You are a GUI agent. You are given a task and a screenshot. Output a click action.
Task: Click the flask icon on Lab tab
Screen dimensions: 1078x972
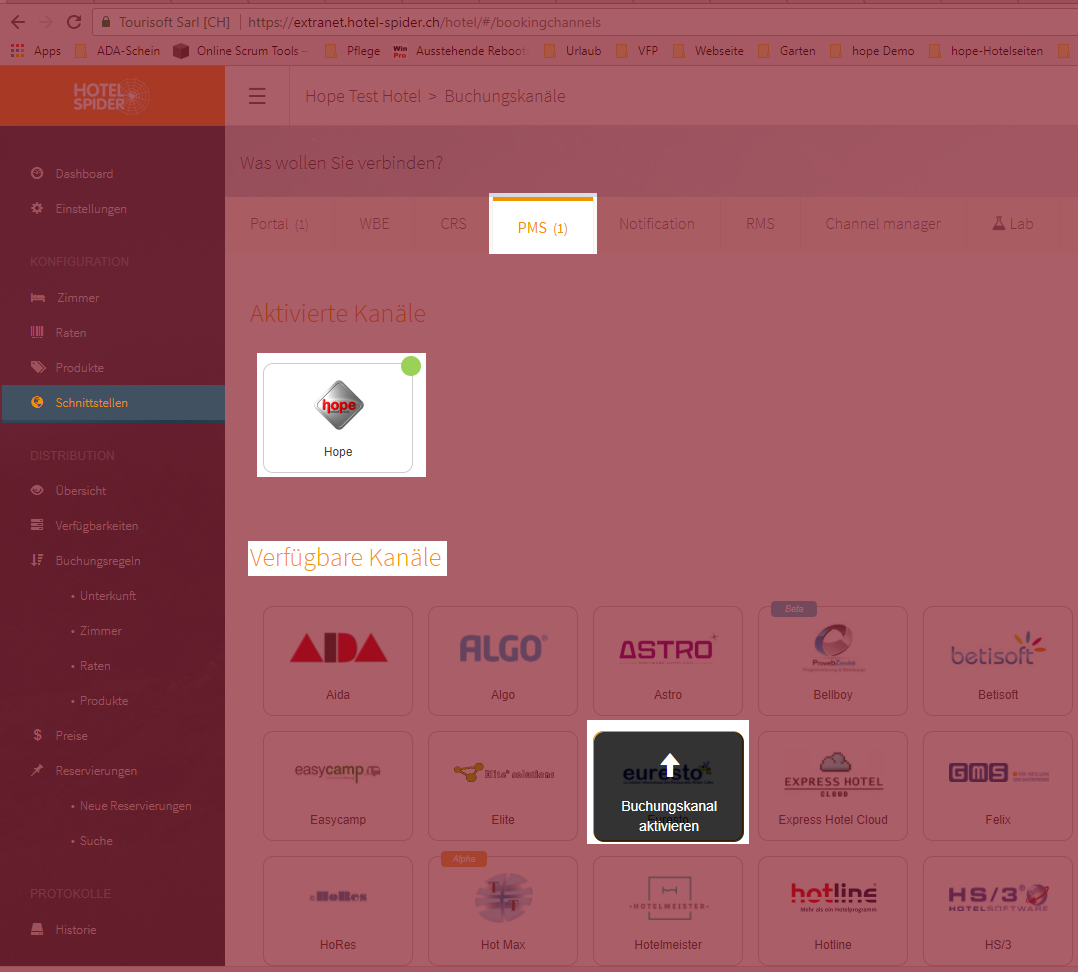click(998, 223)
